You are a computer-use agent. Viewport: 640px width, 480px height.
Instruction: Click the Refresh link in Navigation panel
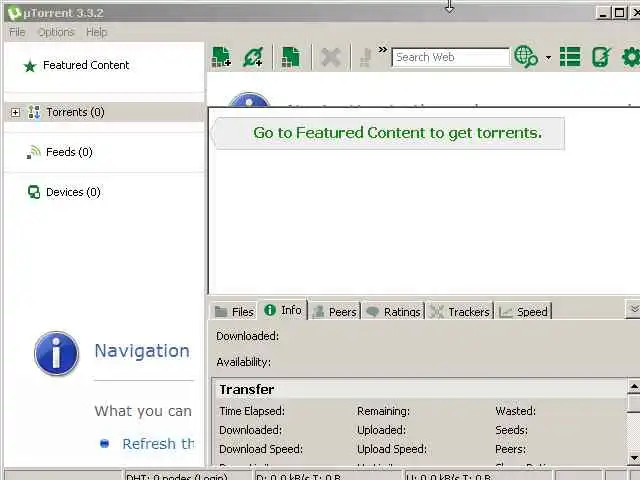(x=158, y=444)
